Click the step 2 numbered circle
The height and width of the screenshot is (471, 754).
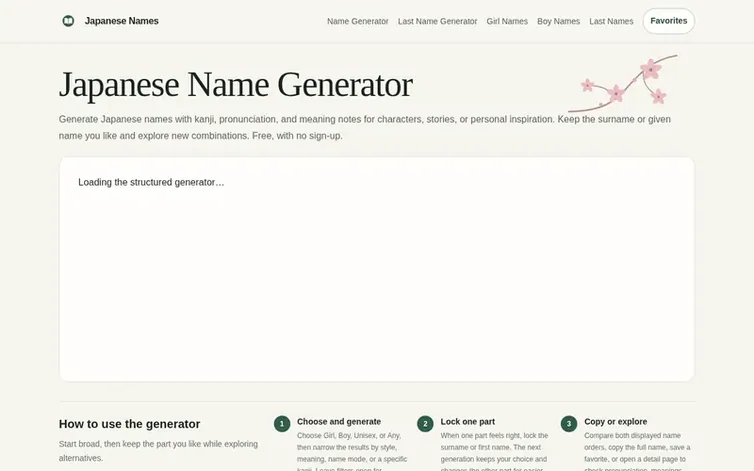[x=425, y=424]
